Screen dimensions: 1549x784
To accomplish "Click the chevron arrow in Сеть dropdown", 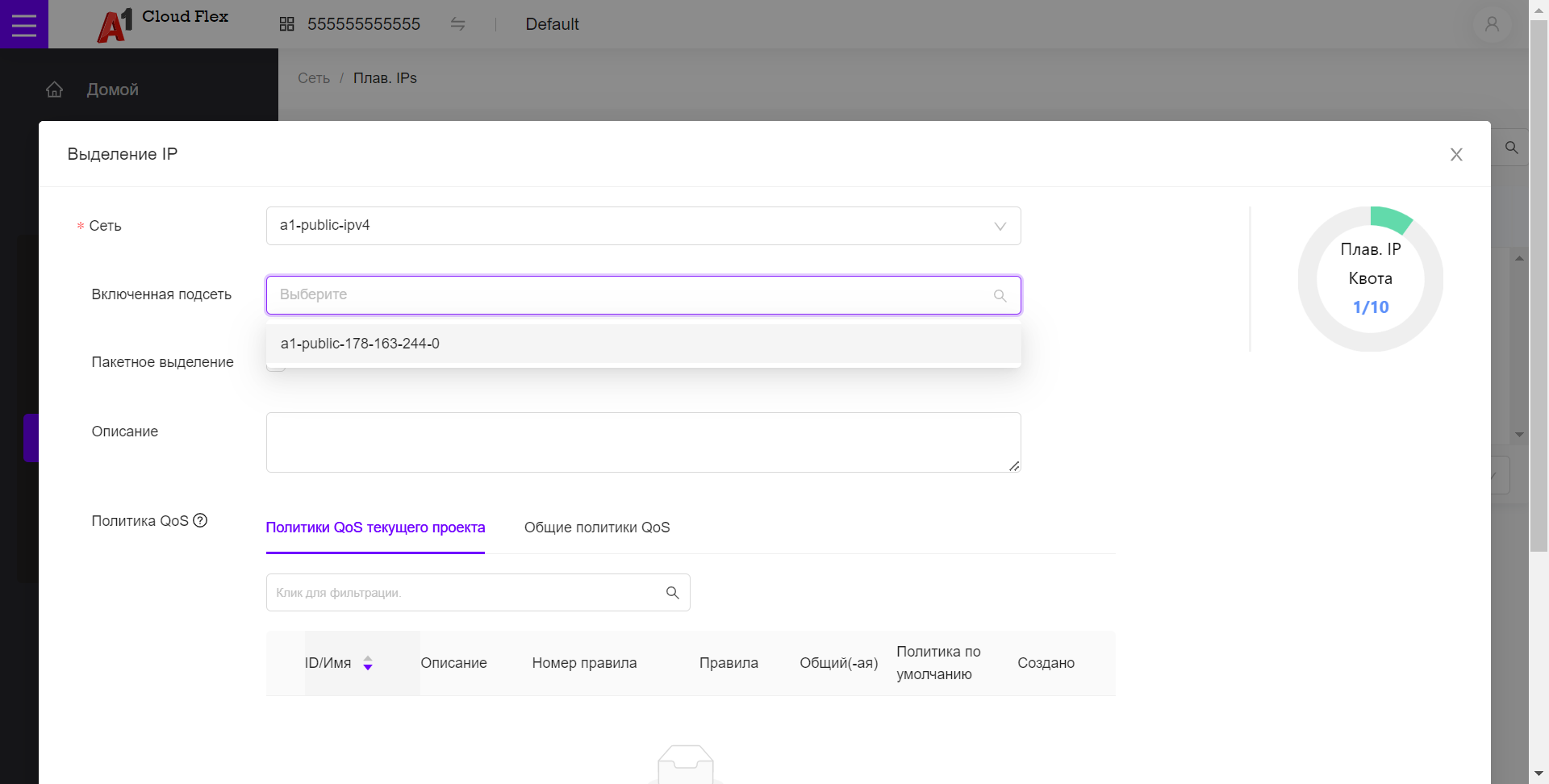I will [1000, 226].
